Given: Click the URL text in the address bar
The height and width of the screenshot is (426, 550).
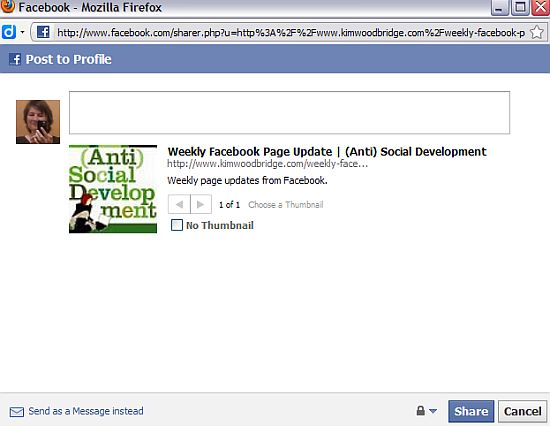Looking at the screenshot, I should tap(291, 33).
